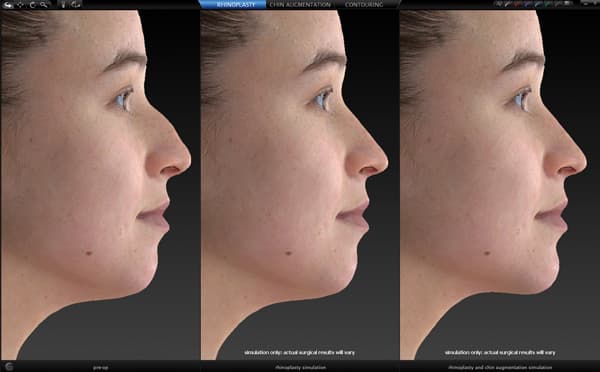The width and height of the screenshot is (600, 372).
Task: Click the red brush tool icon
Action: [517, 4]
